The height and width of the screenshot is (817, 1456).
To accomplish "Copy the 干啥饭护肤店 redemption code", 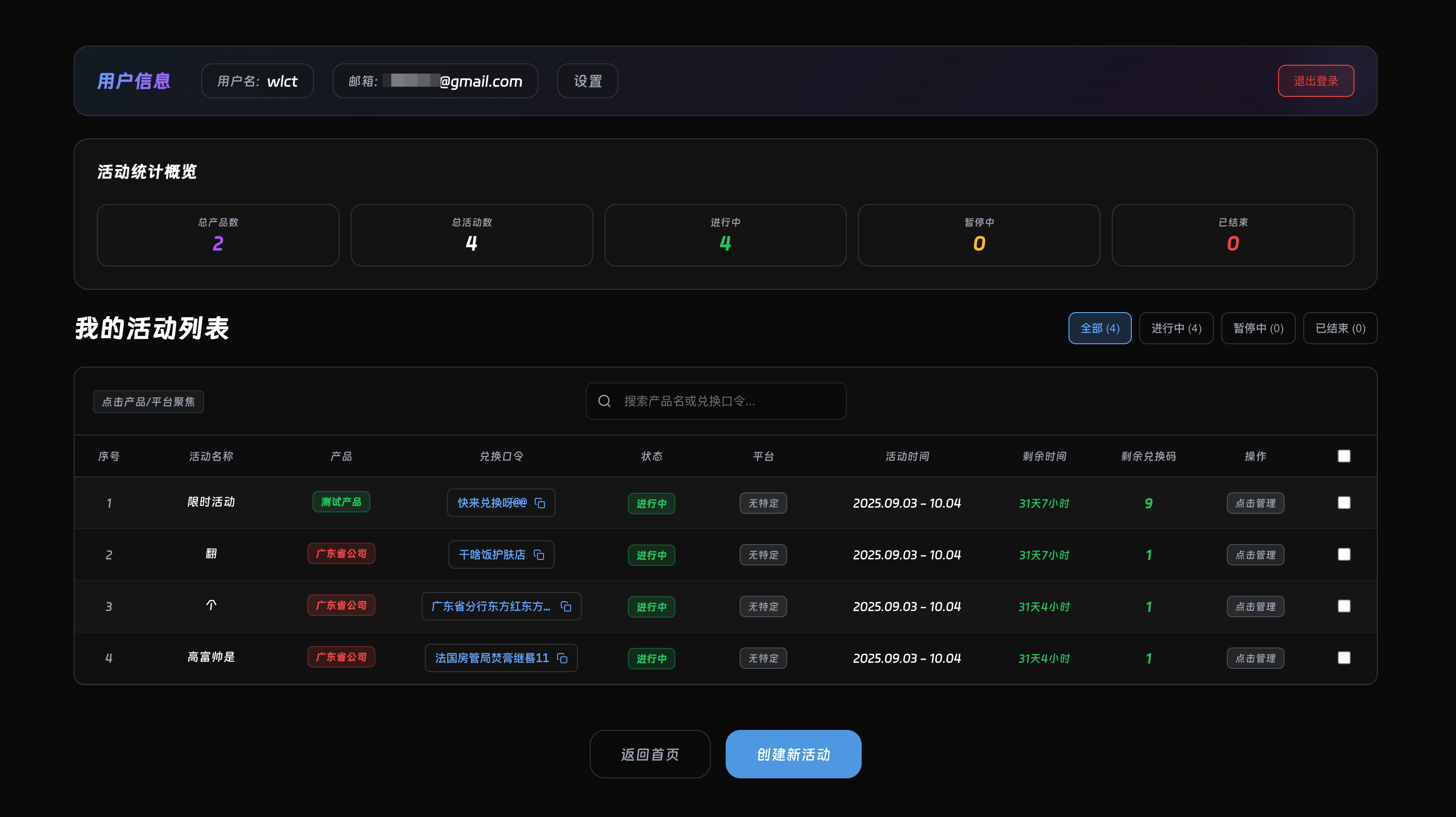I will point(538,555).
